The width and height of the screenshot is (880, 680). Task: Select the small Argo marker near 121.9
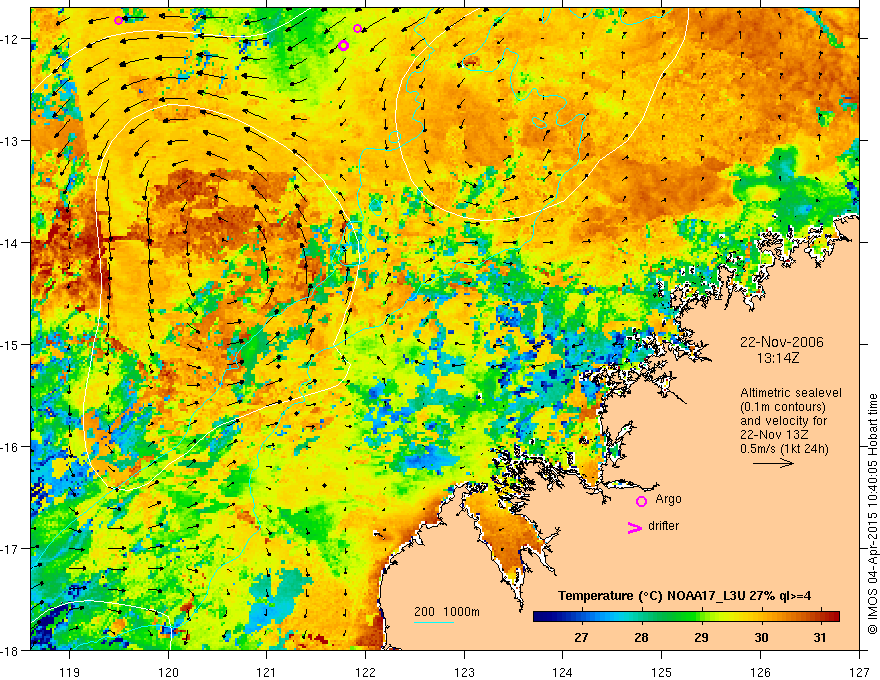(358, 29)
